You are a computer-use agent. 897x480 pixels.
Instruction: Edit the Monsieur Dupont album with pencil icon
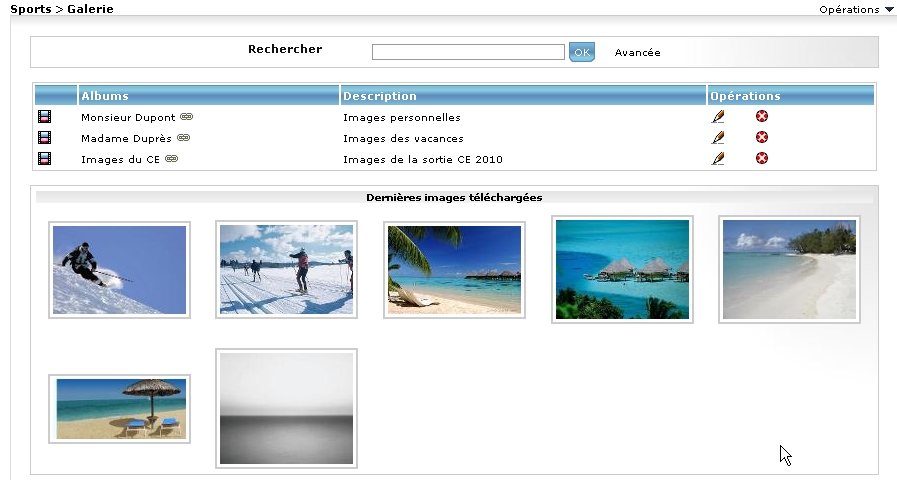pos(718,117)
